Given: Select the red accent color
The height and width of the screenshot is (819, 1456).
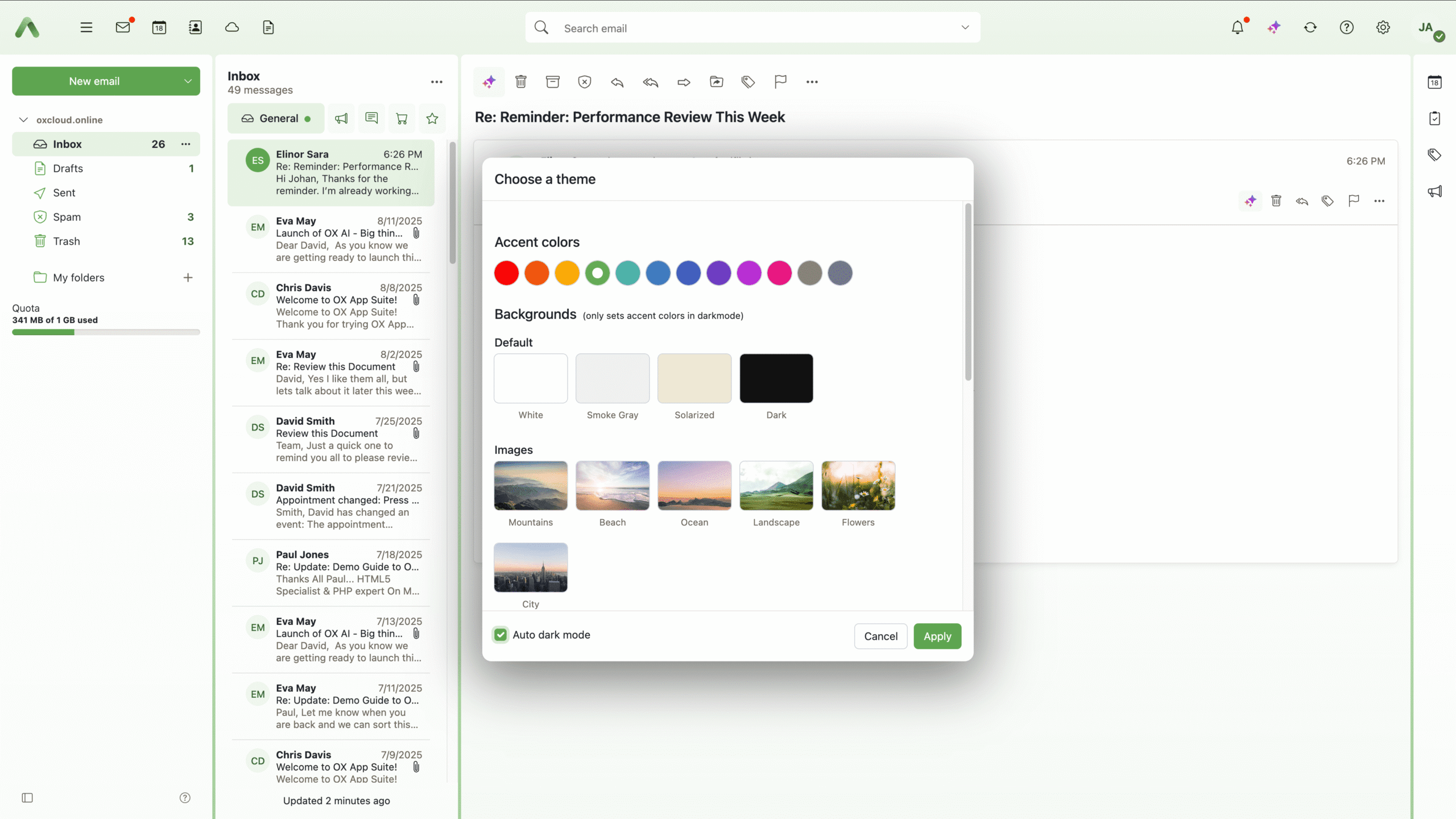Looking at the screenshot, I should [506, 273].
